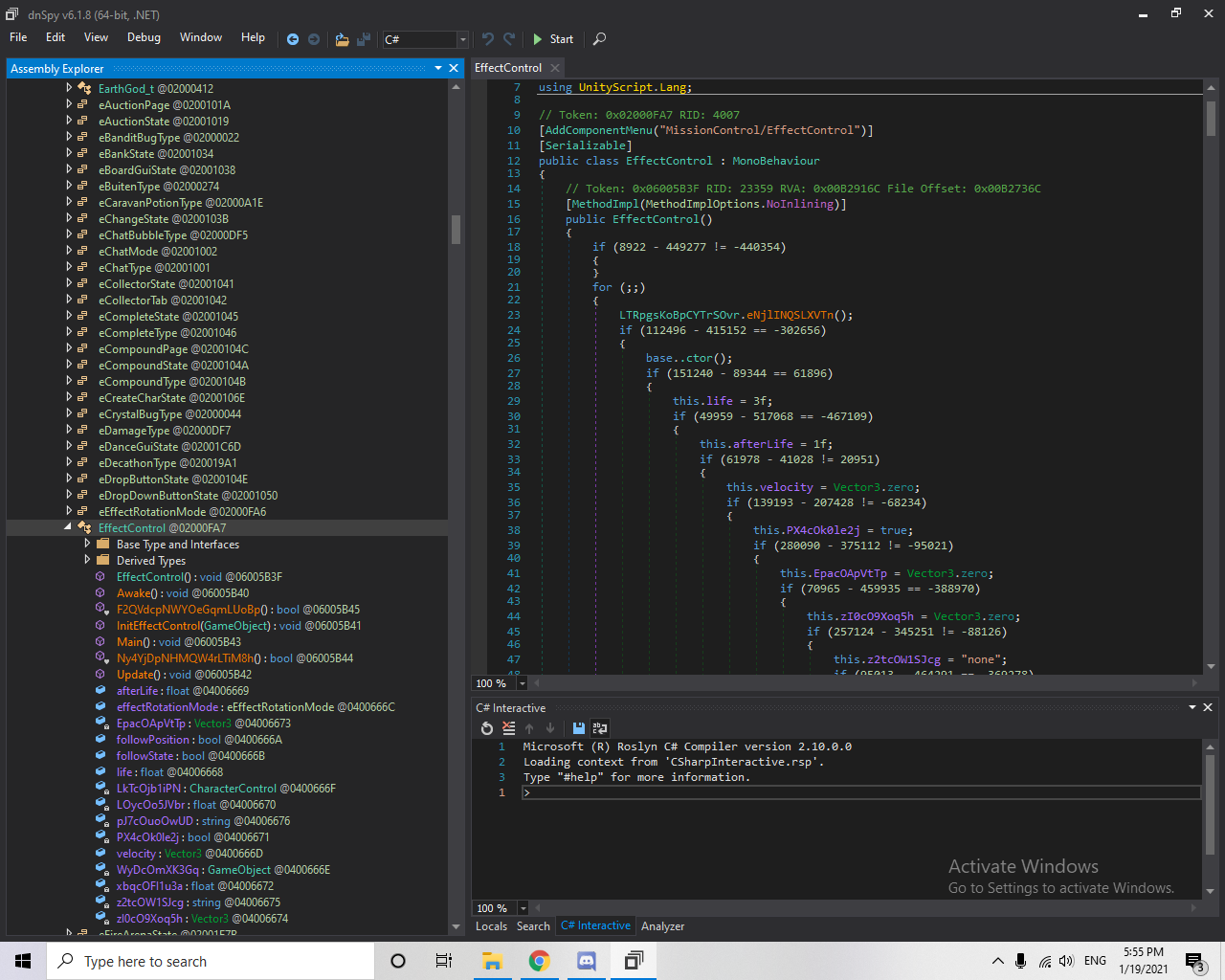Click the next history down arrow
This screenshot has height=980, width=1225.
[550, 728]
